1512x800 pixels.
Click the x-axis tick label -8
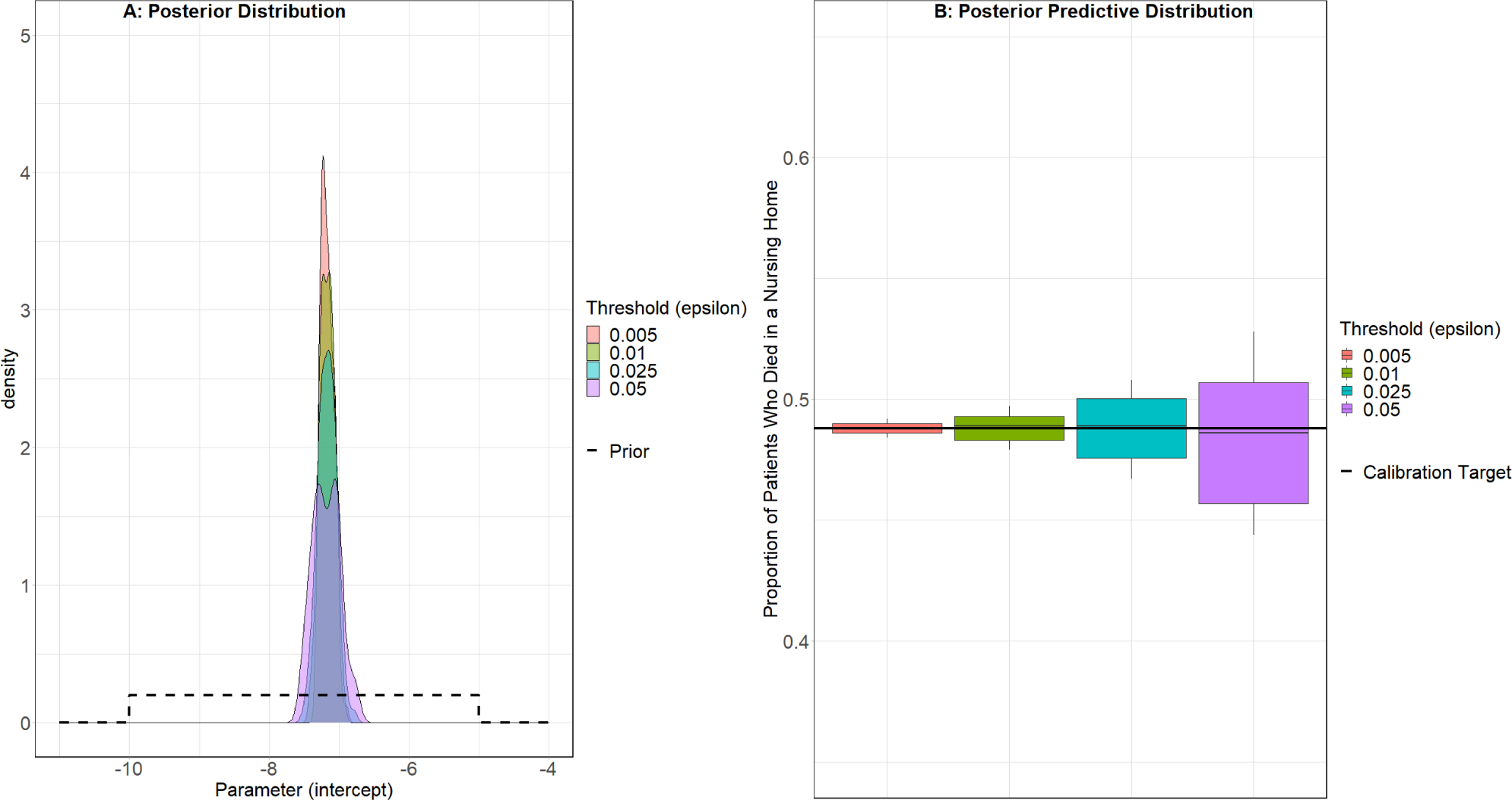(x=268, y=769)
